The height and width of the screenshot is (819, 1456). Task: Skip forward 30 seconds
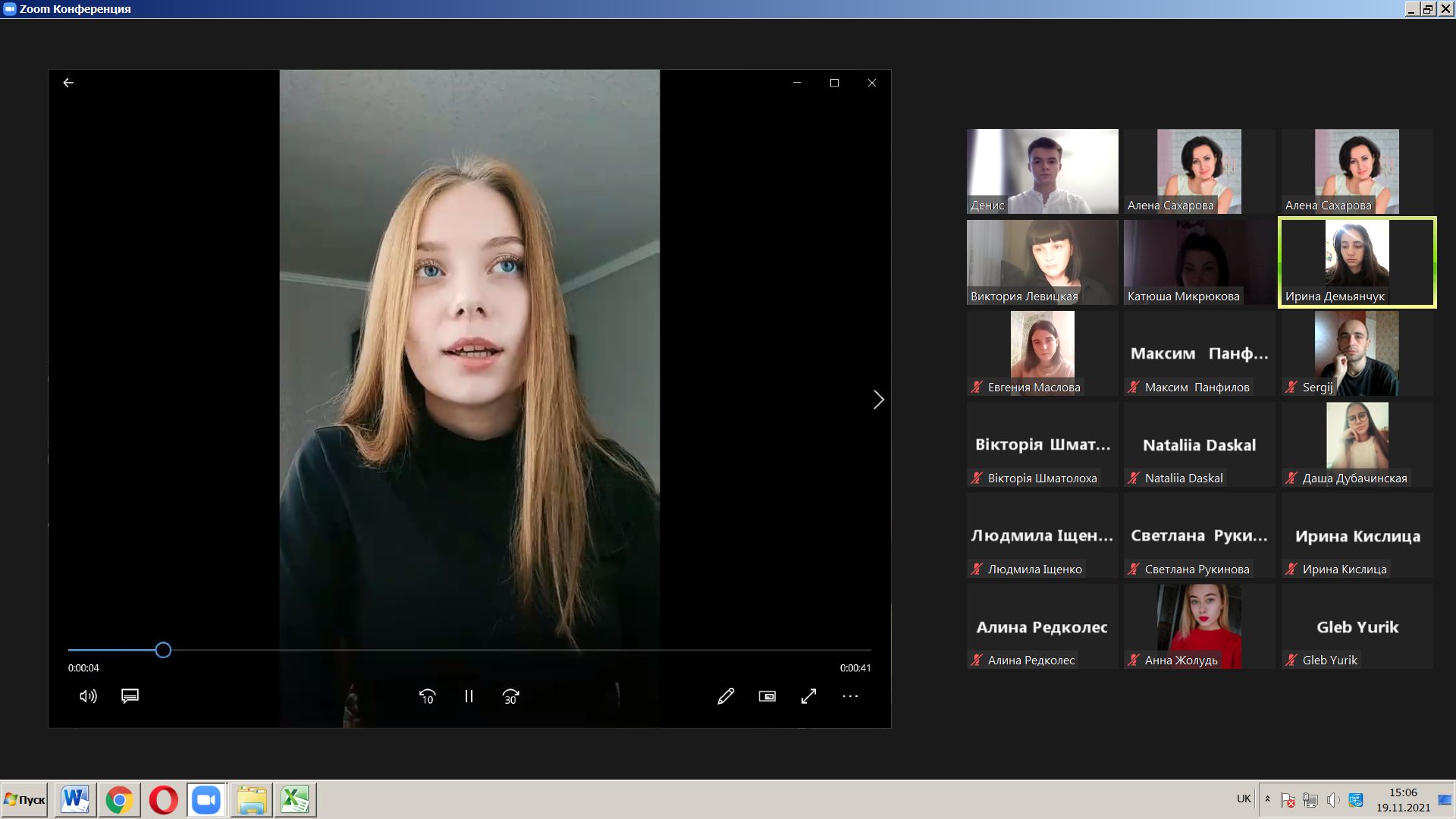pyautogui.click(x=511, y=696)
